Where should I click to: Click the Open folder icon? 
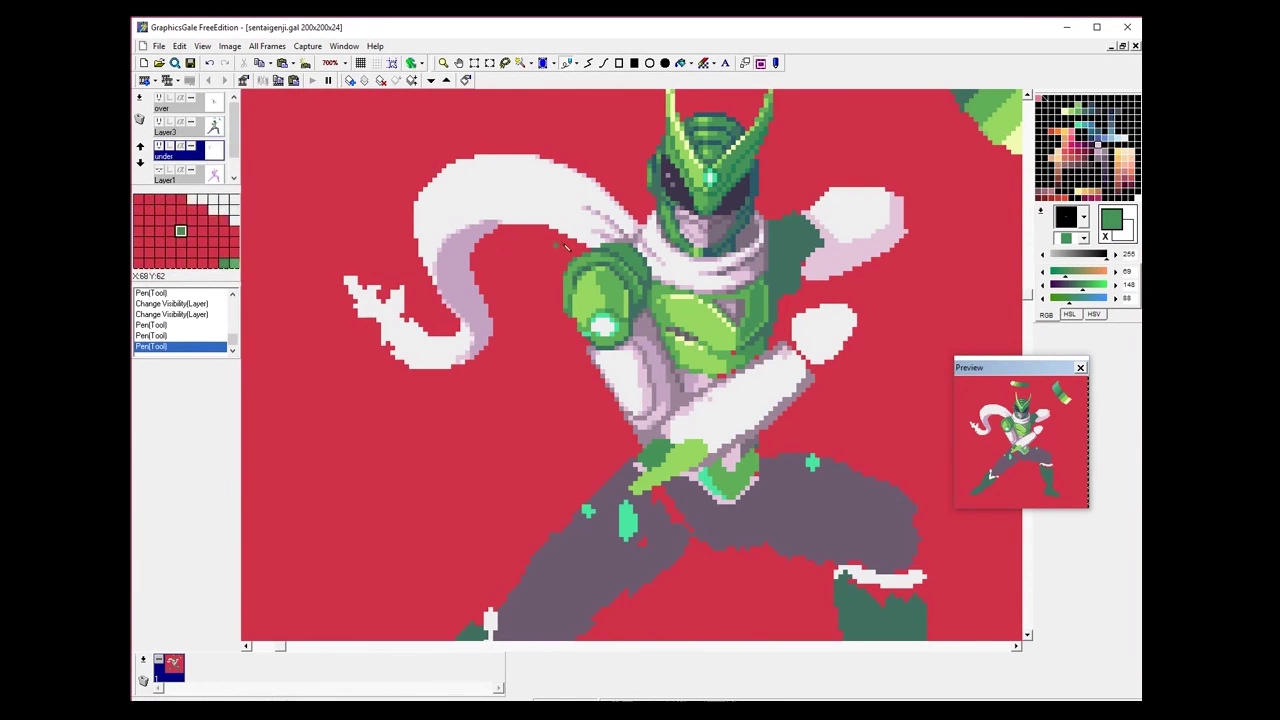tap(159, 63)
